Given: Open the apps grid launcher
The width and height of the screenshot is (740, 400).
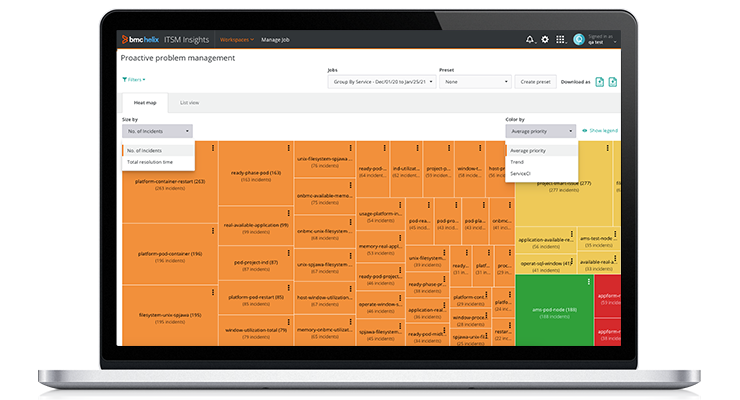Looking at the screenshot, I should pyautogui.click(x=560, y=39).
